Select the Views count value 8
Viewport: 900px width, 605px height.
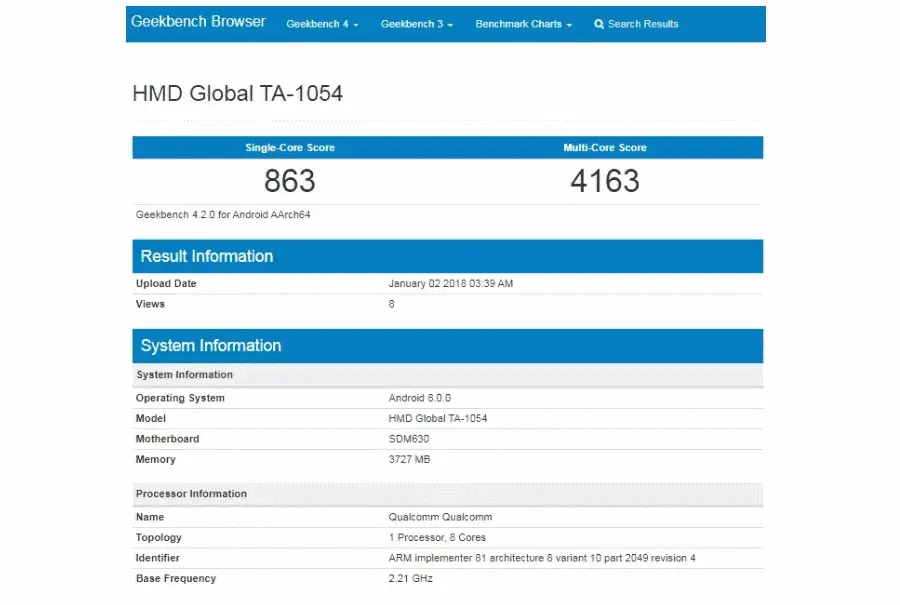pyautogui.click(x=391, y=304)
